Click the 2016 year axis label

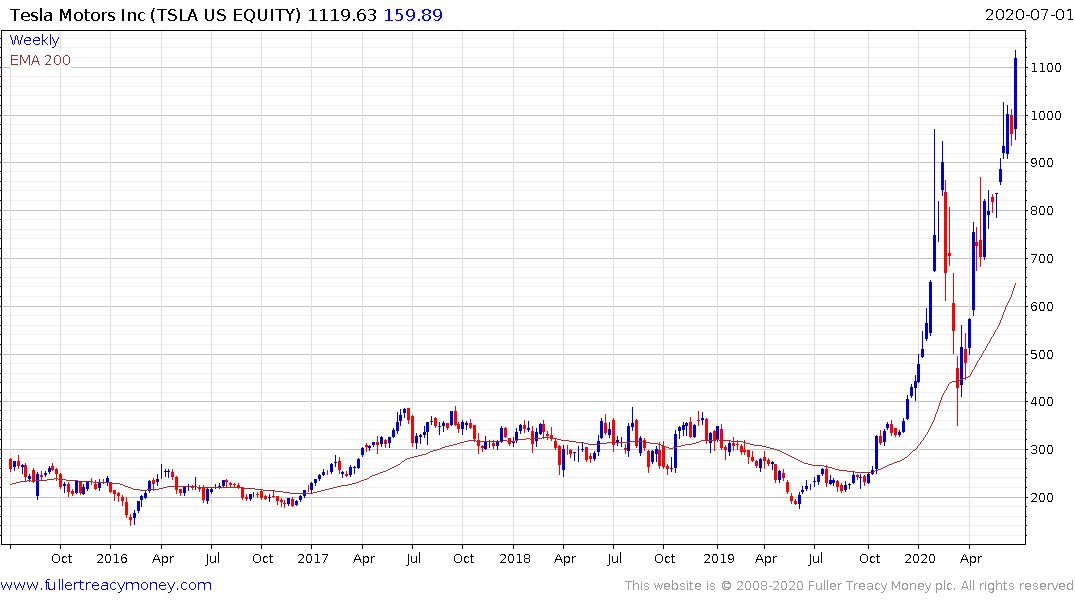click(x=112, y=559)
